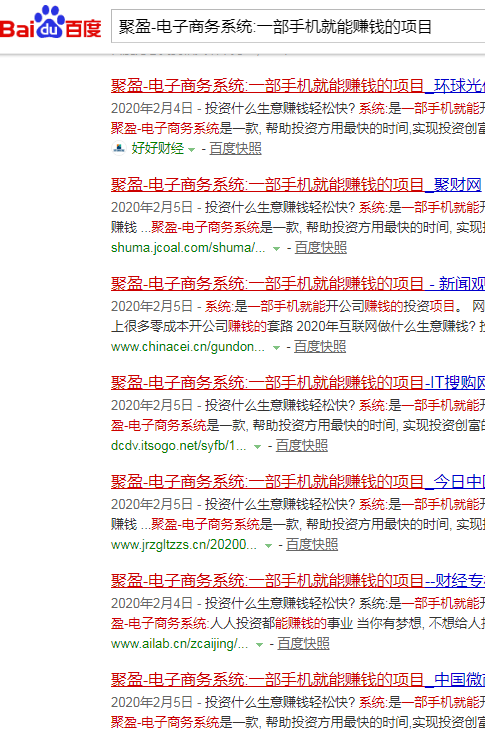Open the result titled 环球光… link
485x735 pixels.
point(298,85)
